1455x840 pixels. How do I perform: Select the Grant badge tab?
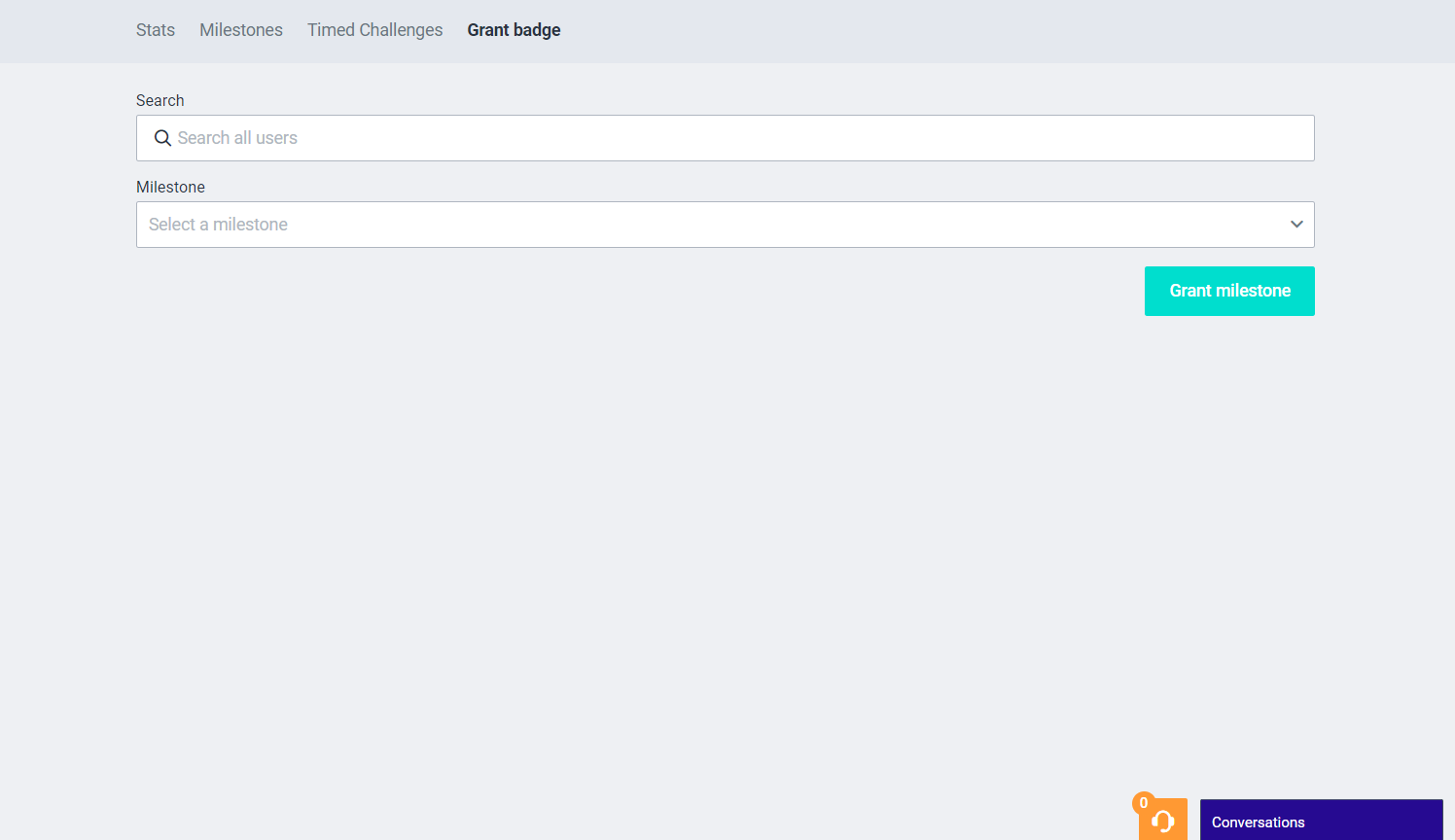click(x=514, y=30)
